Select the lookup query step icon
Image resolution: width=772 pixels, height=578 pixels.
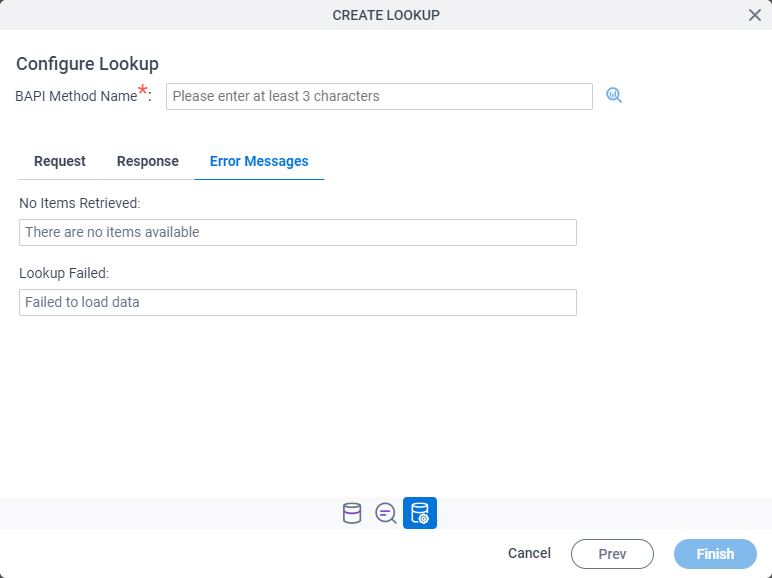[x=386, y=513]
